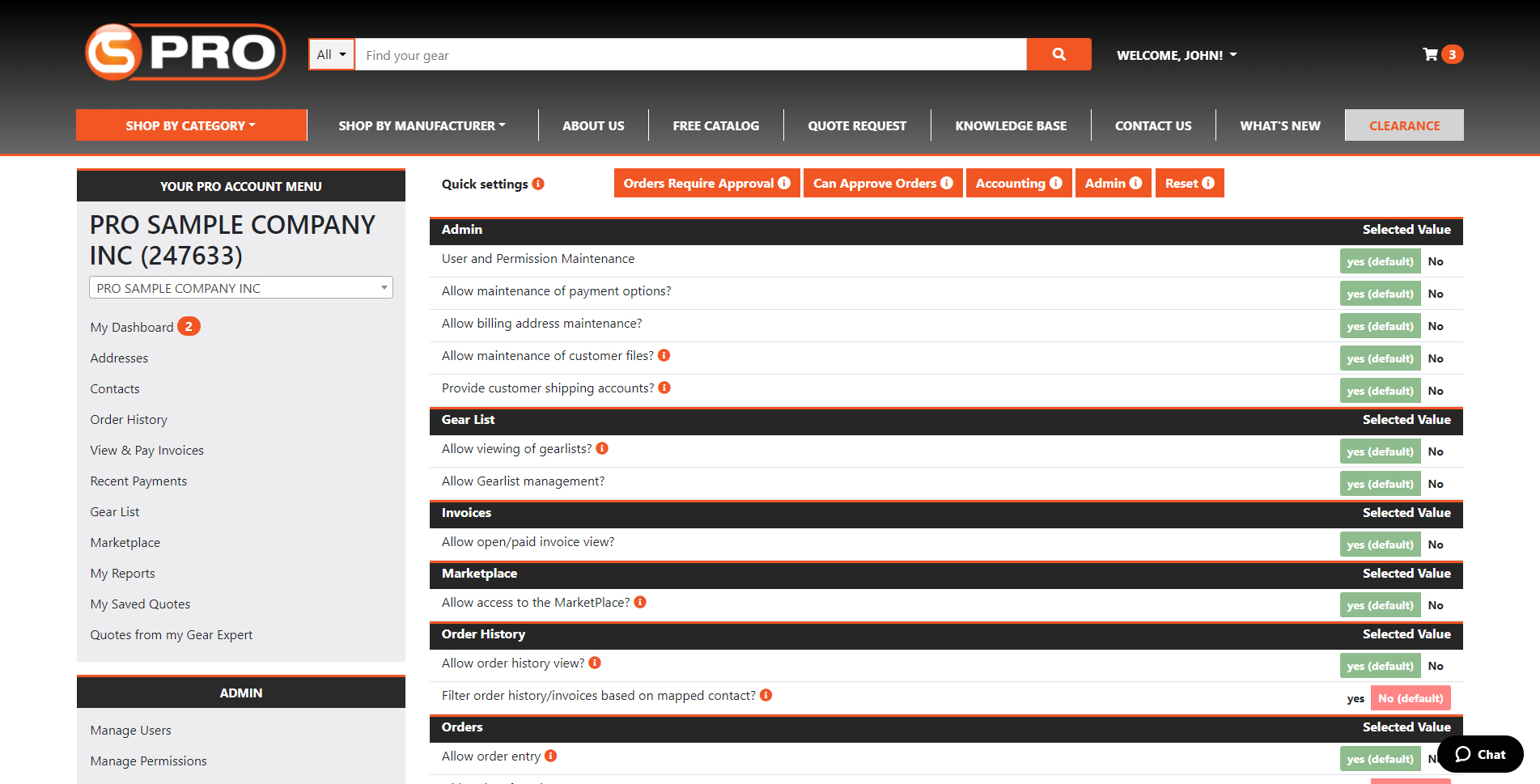Open Free Catalog nav item
1540x784 pixels.
[x=715, y=125]
